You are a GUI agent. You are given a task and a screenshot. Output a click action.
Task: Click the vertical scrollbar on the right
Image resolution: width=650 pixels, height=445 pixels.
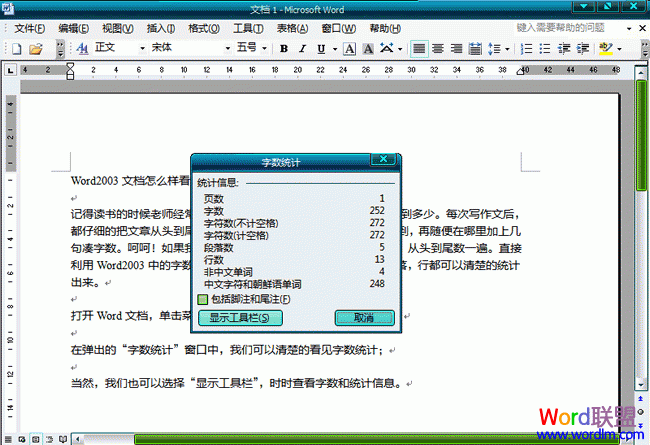pyautogui.click(x=641, y=250)
